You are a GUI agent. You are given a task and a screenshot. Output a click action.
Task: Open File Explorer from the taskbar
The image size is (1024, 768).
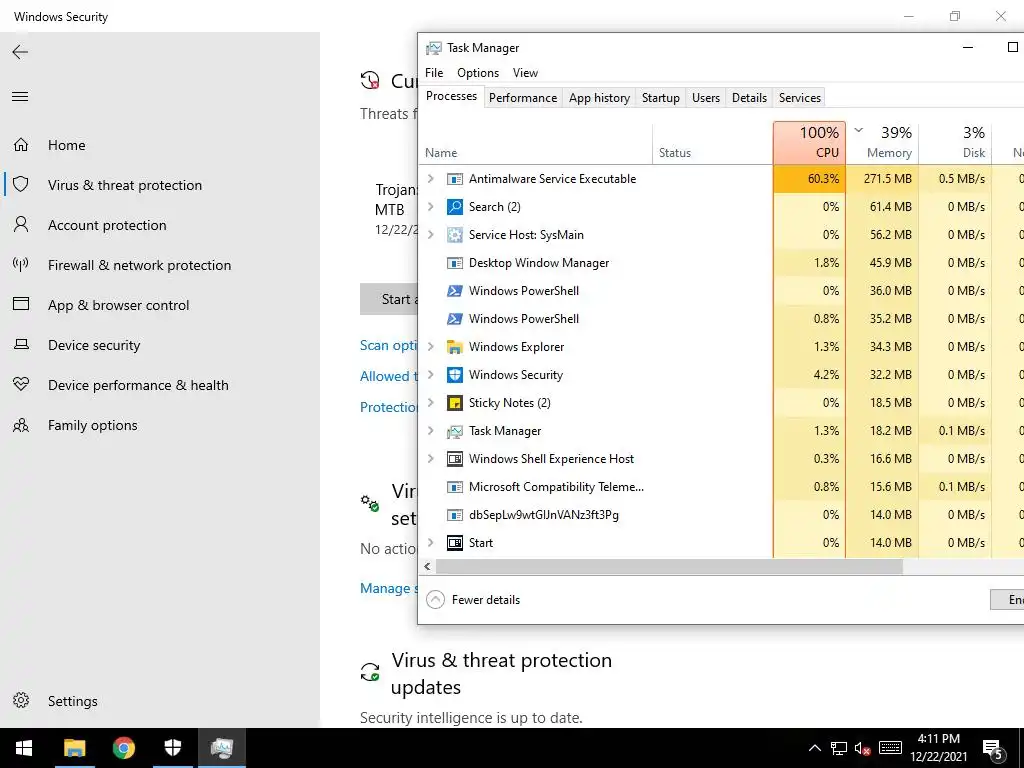[x=74, y=748]
